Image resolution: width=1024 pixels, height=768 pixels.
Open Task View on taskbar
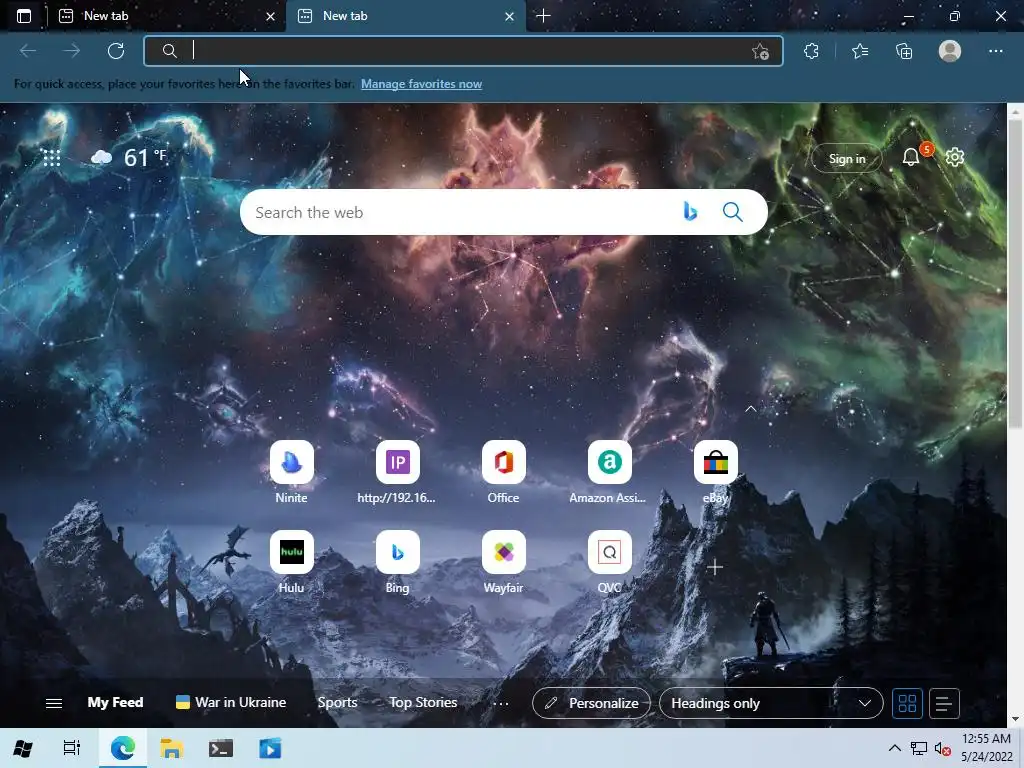(x=72, y=748)
